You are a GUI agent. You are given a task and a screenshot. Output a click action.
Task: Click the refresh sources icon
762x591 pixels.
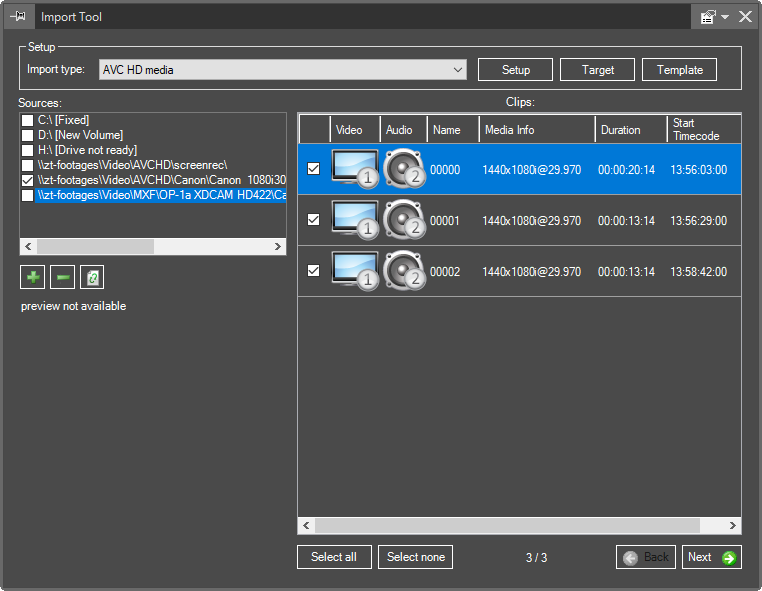pos(92,277)
